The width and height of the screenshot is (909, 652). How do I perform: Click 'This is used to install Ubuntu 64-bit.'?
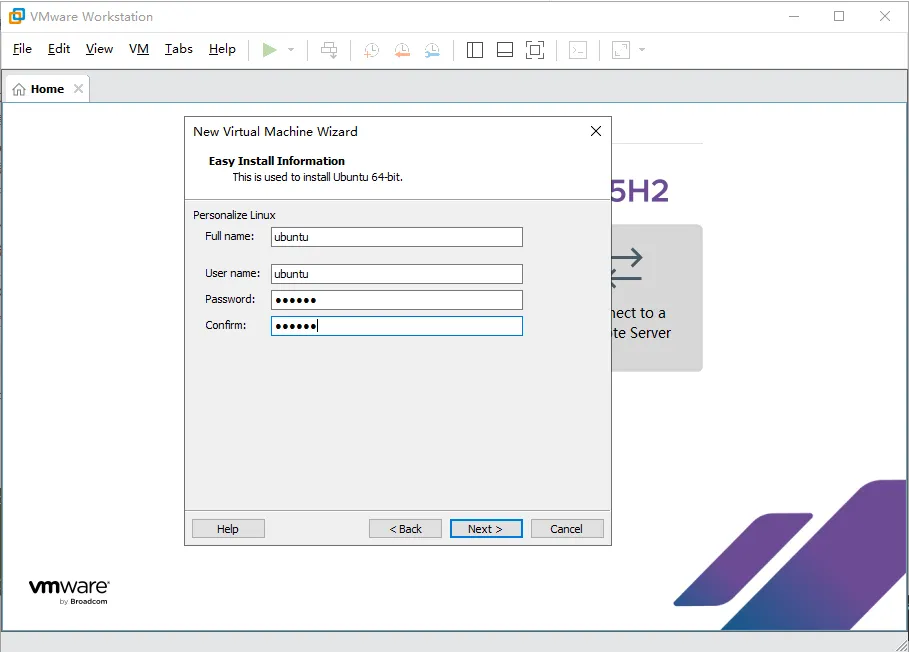318,177
